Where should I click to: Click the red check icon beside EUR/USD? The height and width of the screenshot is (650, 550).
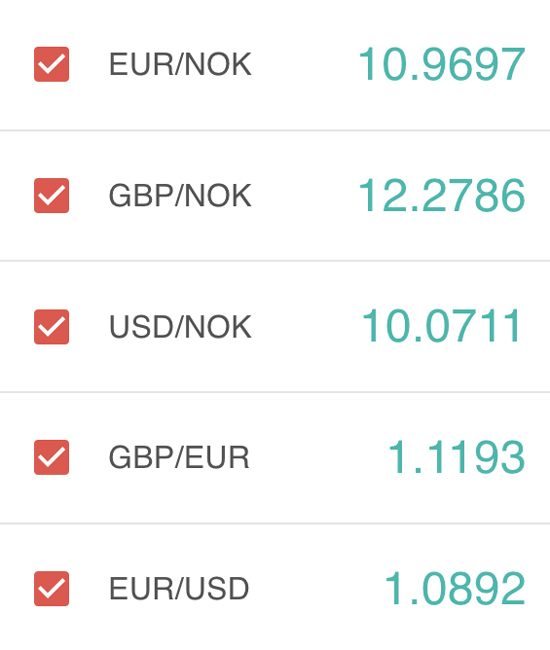(x=51, y=589)
